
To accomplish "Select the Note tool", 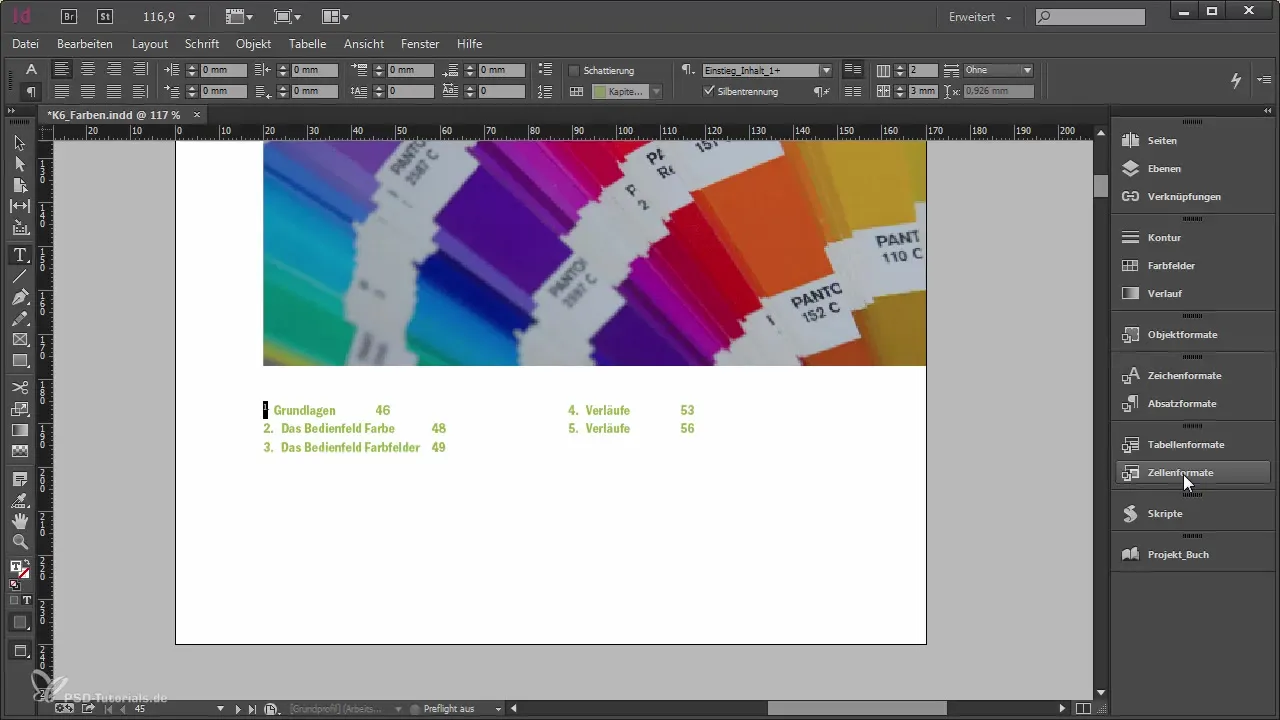I will click(x=19, y=479).
